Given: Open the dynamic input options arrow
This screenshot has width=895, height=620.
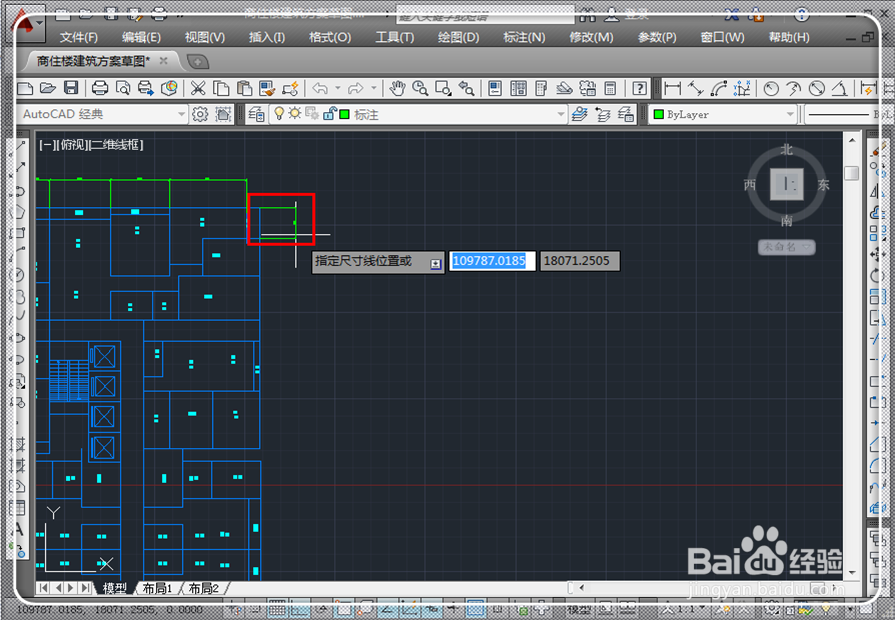Looking at the screenshot, I should pyautogui.click(x=436, y=264).
